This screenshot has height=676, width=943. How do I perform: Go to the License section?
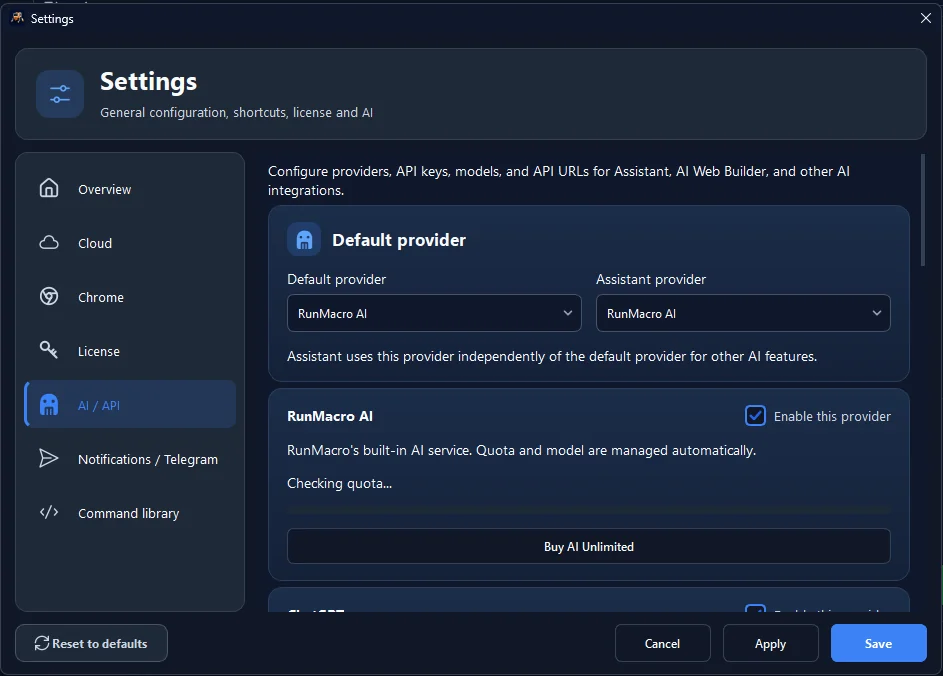click(130, 351)
